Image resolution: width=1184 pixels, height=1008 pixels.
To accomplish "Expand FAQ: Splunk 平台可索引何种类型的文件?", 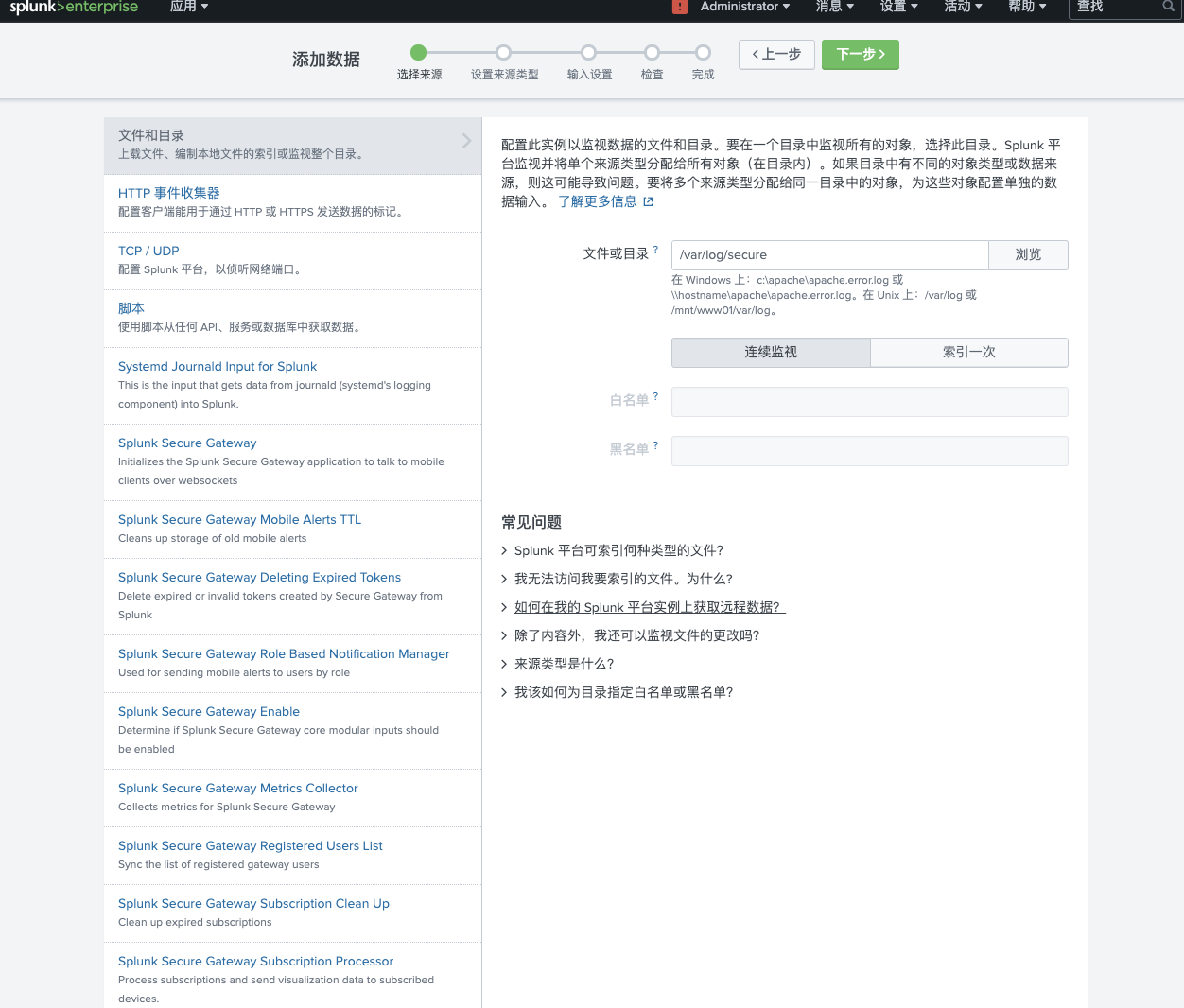I will click(612, 550).
